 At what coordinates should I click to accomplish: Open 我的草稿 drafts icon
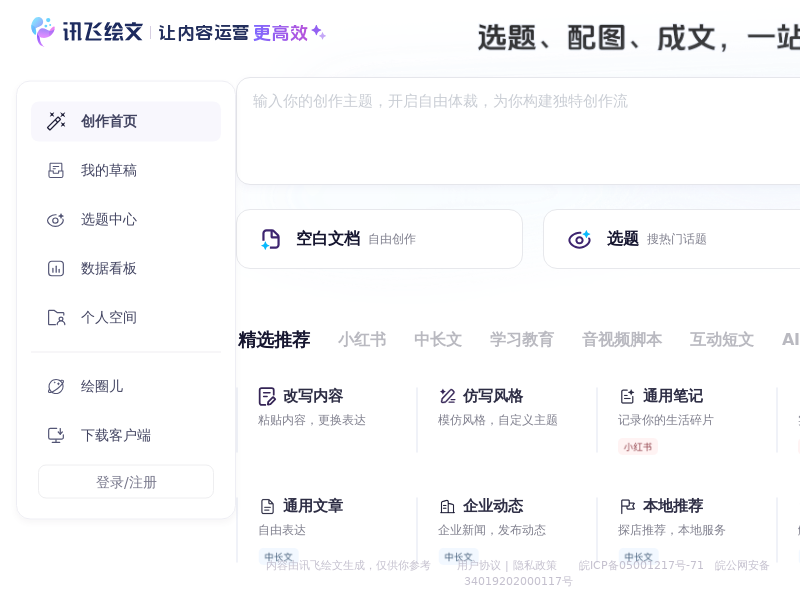[56, 170]
